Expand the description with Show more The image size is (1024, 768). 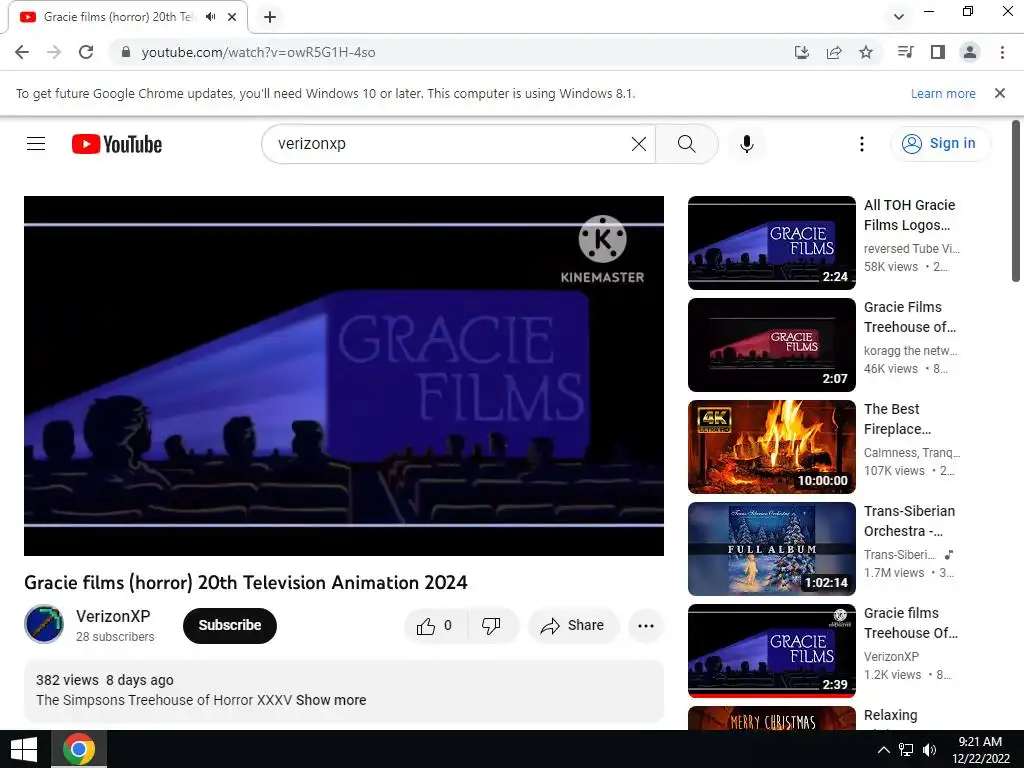pos(331,700)
